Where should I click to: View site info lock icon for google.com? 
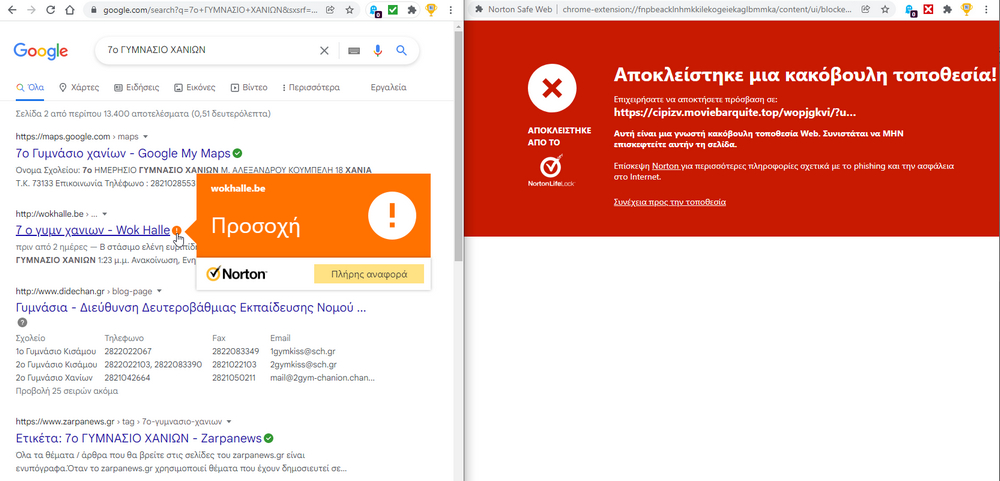[94, 10]
